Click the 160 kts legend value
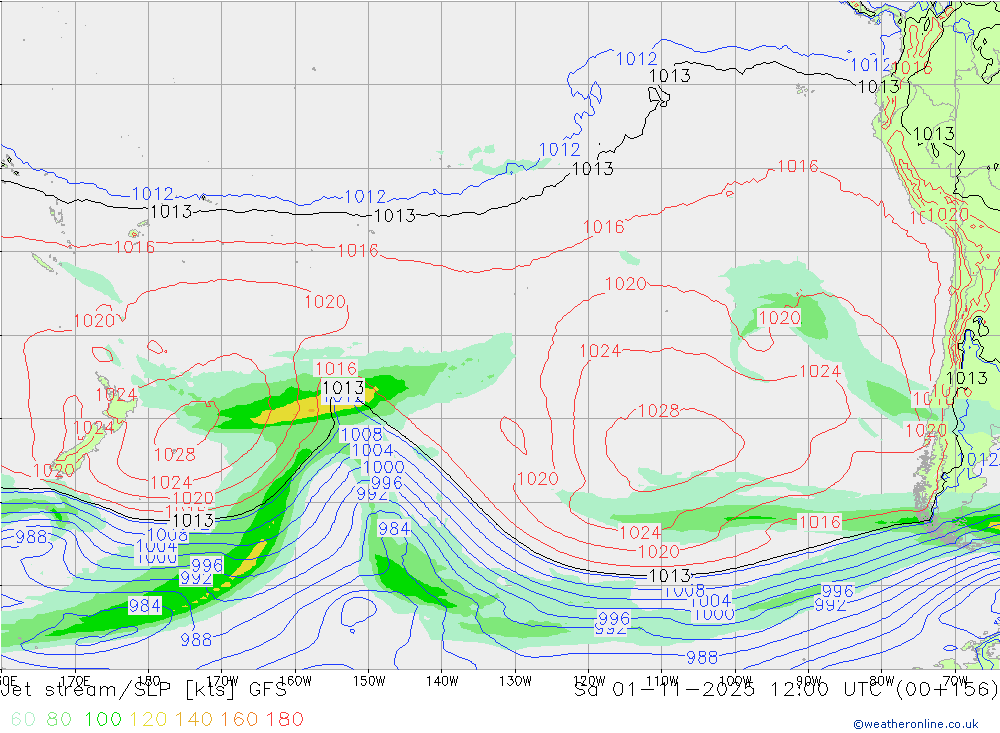This screenshot has width=1000, height=733. [239, 719]
